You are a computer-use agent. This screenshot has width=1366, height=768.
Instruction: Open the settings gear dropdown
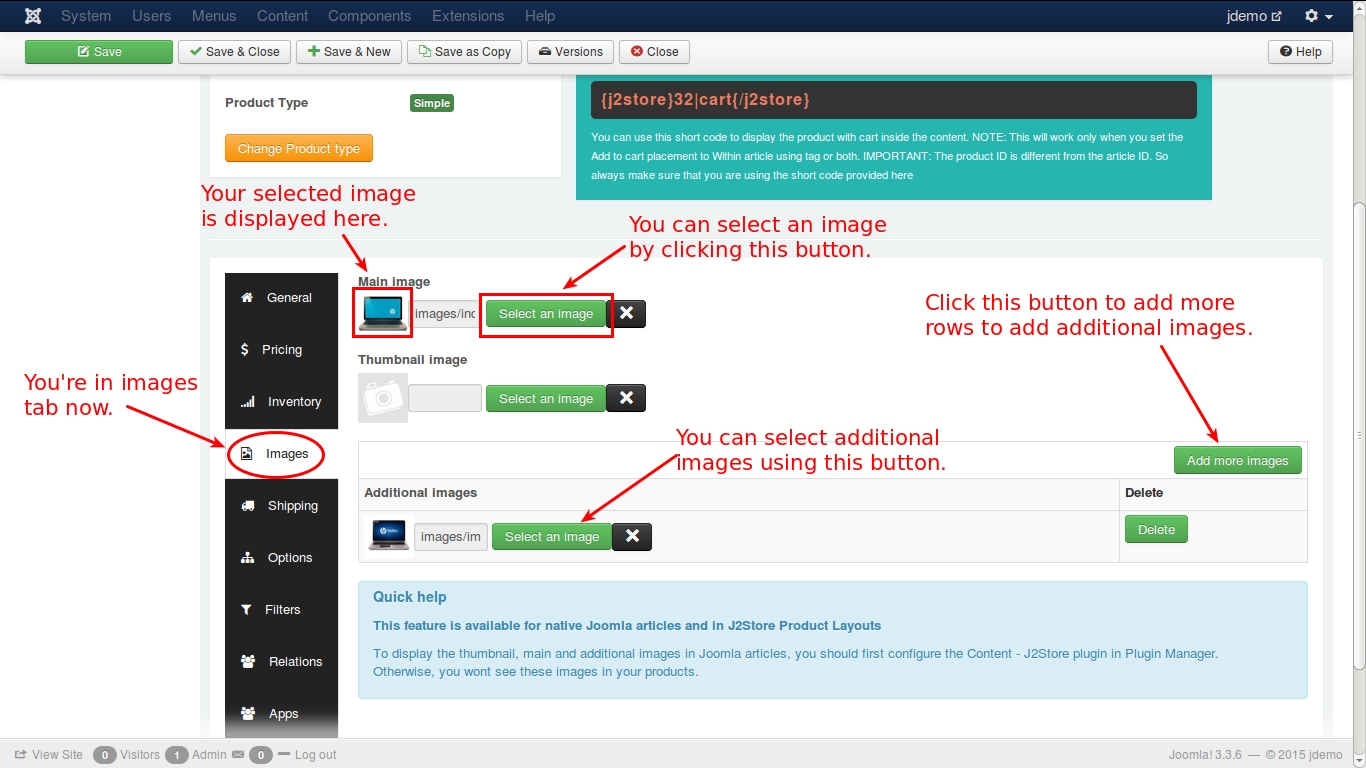pyautogui.click(x=1319, y=16)
